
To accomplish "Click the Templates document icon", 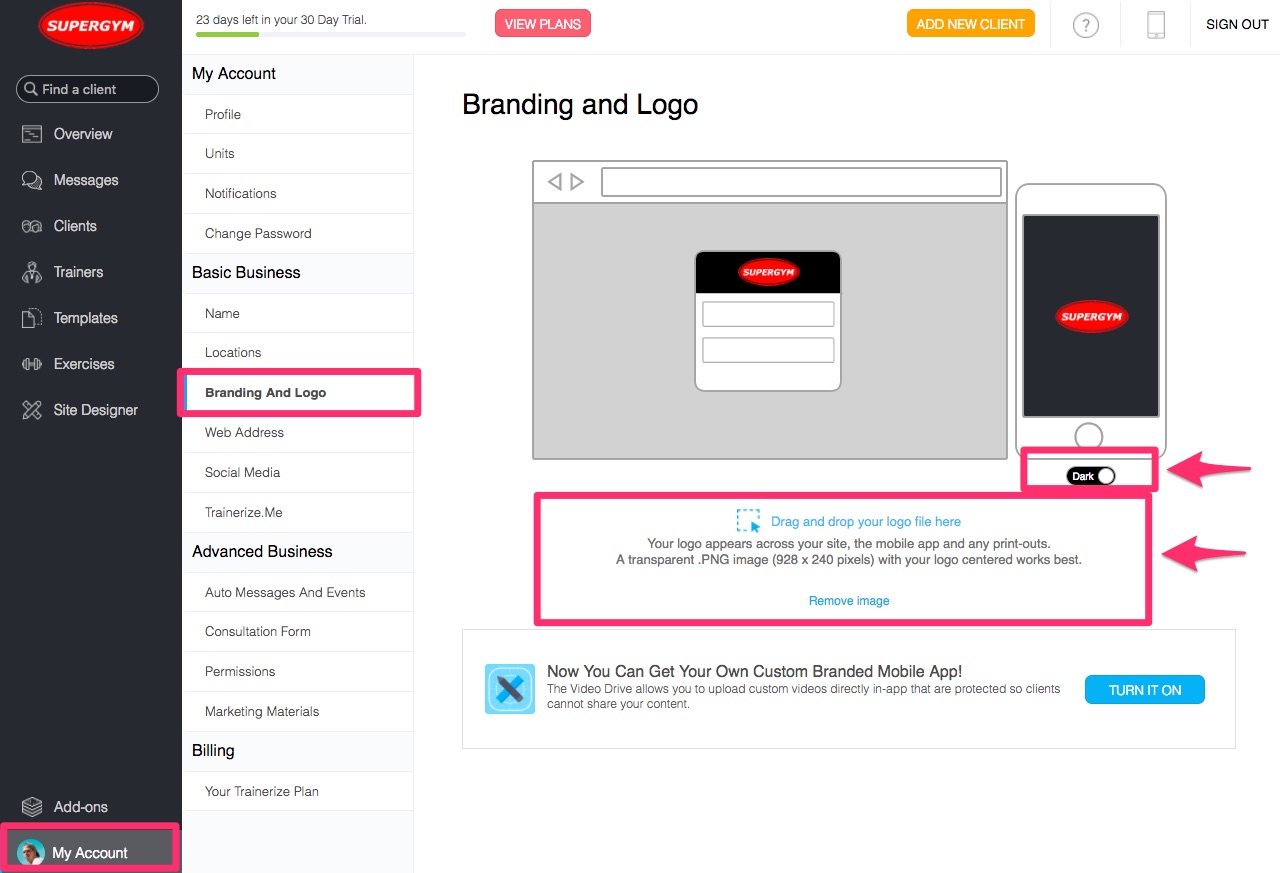I will (32, 318).
